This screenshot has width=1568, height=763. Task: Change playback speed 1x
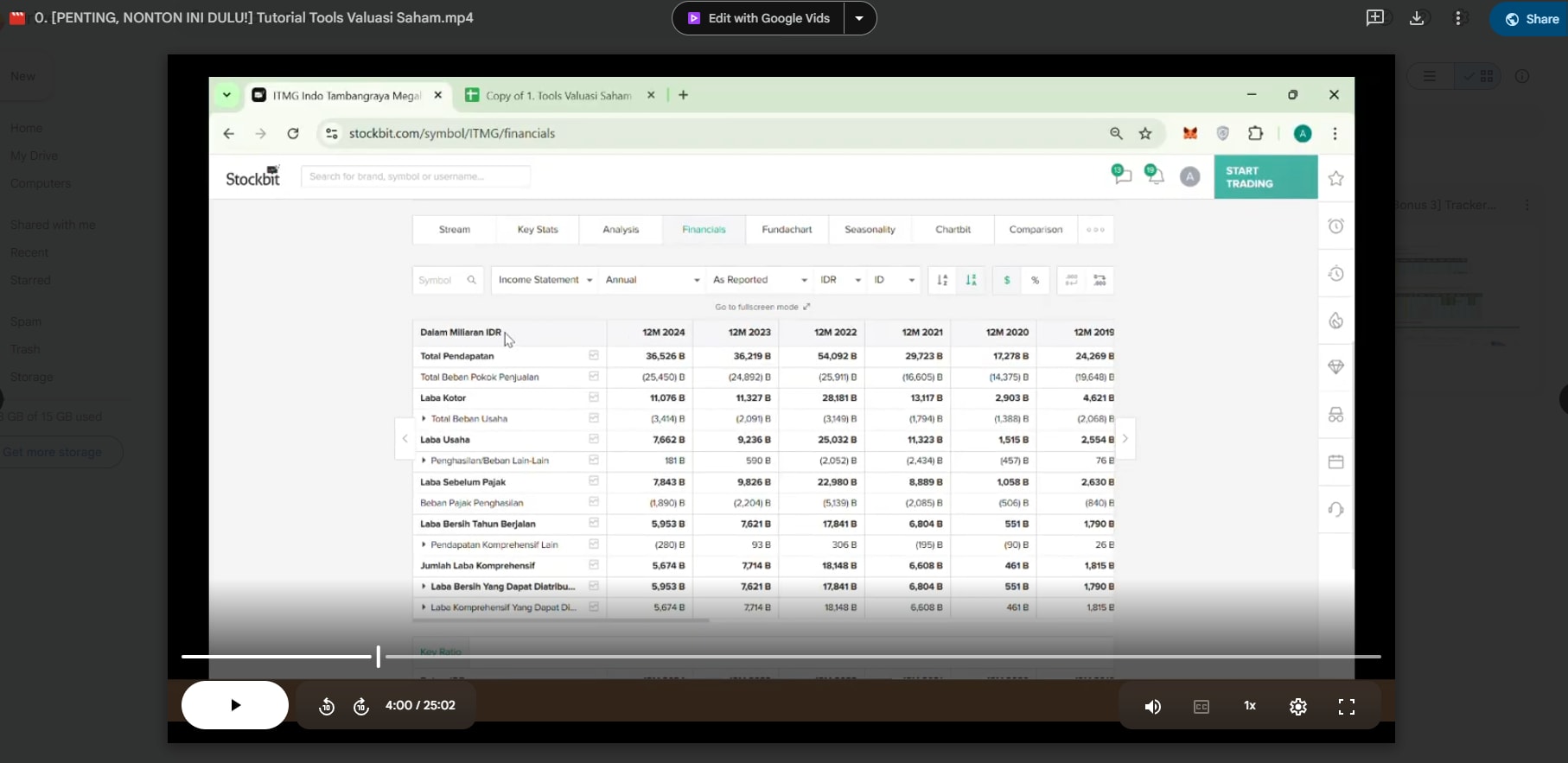[x=1250, y=706]
